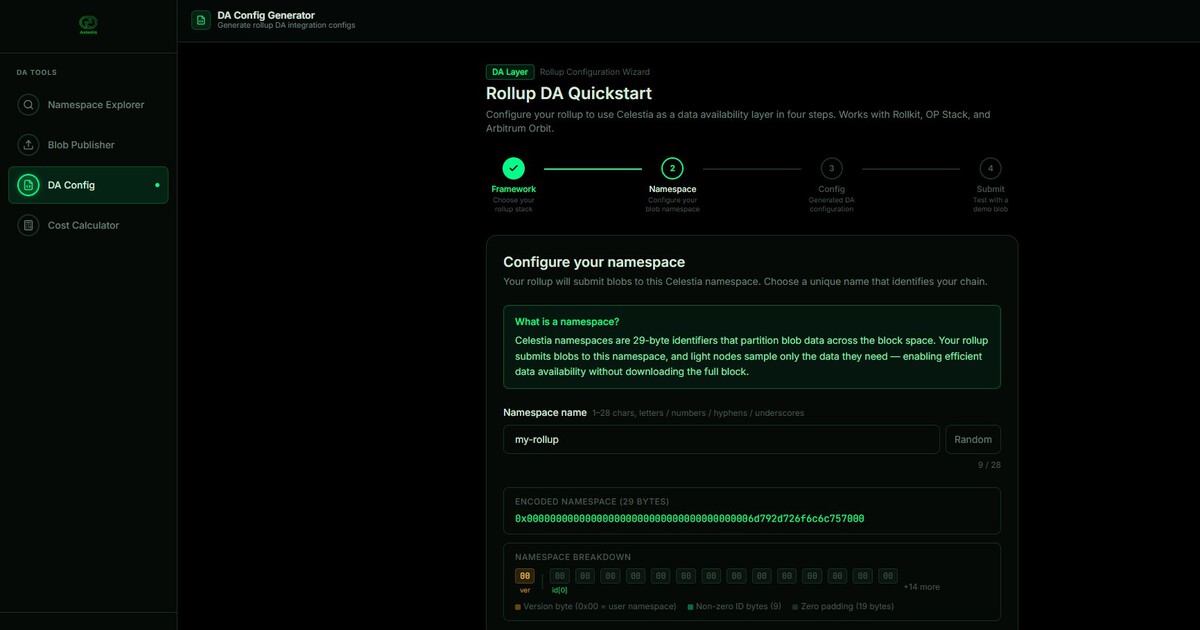
Task: Select step 3 Config circle
Action: pyautogui.click(x=831, y=168)
